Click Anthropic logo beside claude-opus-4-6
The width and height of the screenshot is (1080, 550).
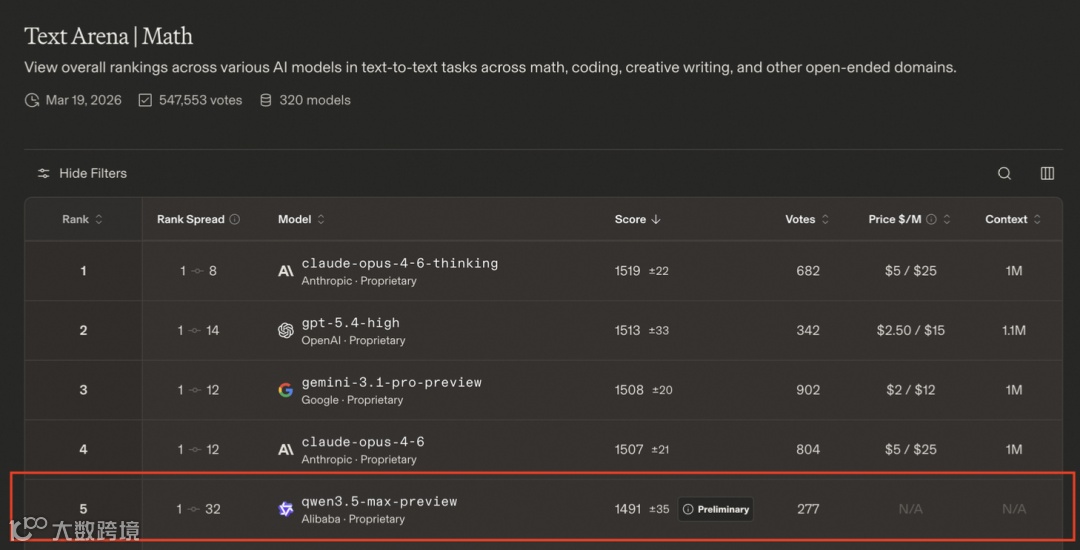pos(286,450)
